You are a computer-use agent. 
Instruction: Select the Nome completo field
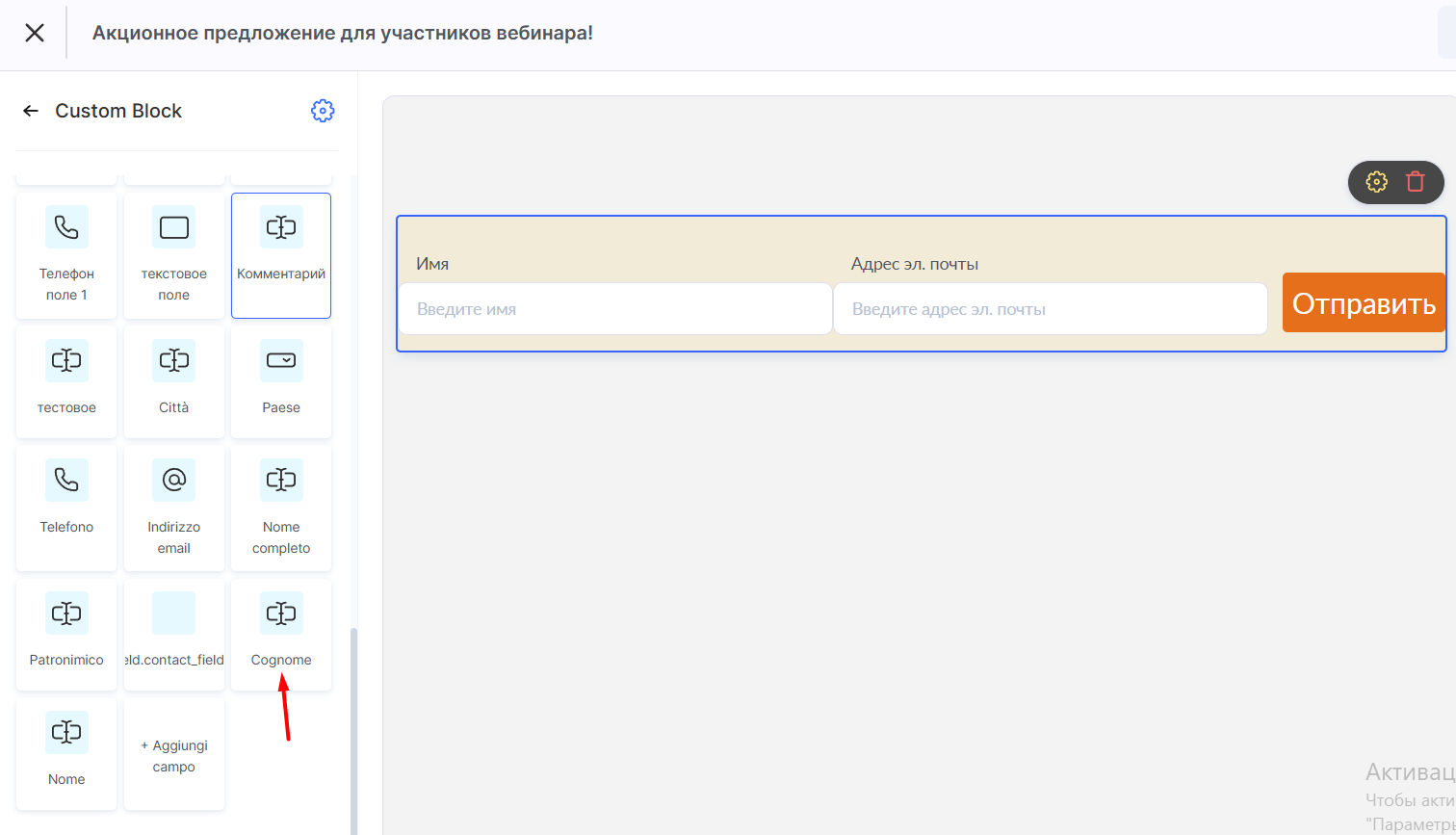(x=281, y=508)
